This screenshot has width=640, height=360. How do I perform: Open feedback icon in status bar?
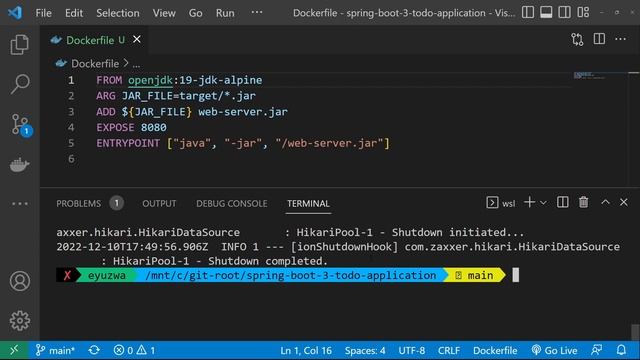[x=597, y=350]
